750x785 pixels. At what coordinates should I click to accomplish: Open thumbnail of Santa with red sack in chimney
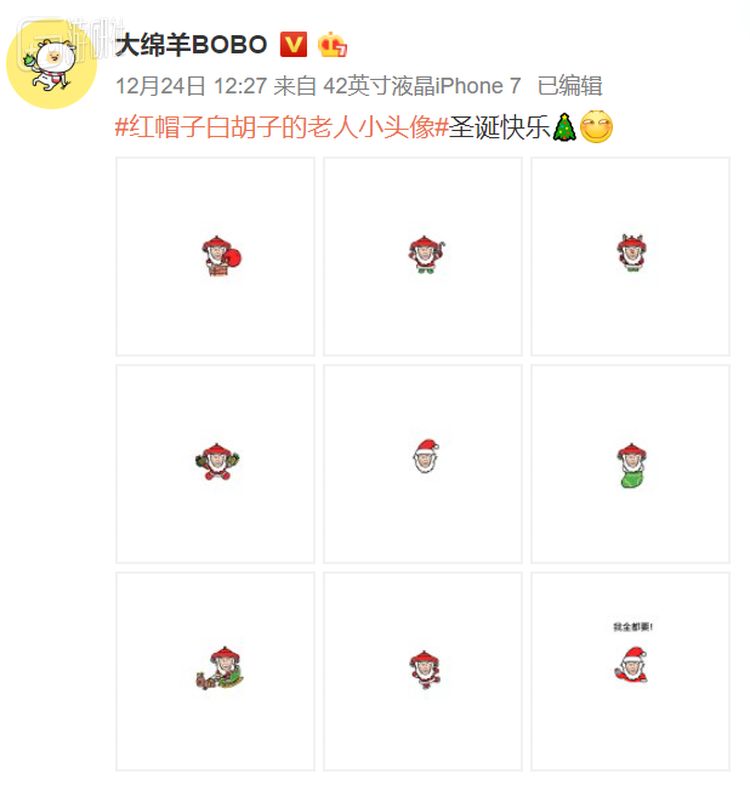(215, 256)
